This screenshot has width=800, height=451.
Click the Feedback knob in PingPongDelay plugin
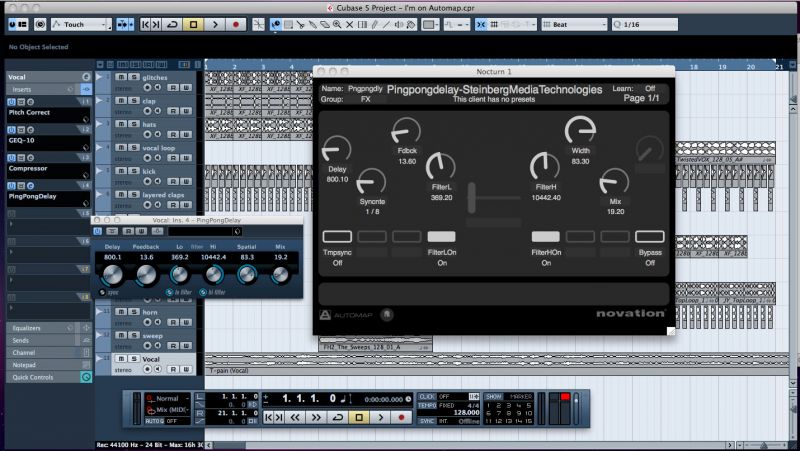coord(146,275)
